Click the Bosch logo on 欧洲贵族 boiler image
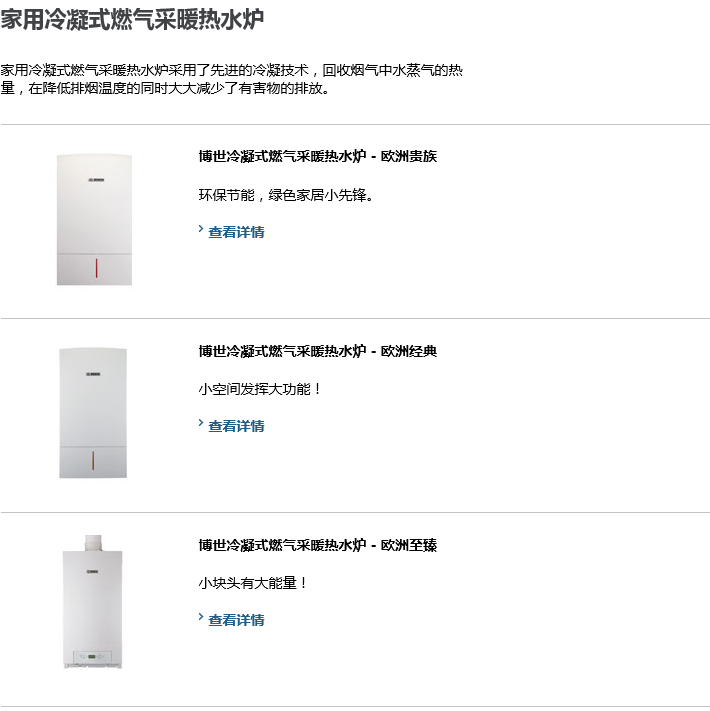The image size is (710, 711). click(96, 180)
